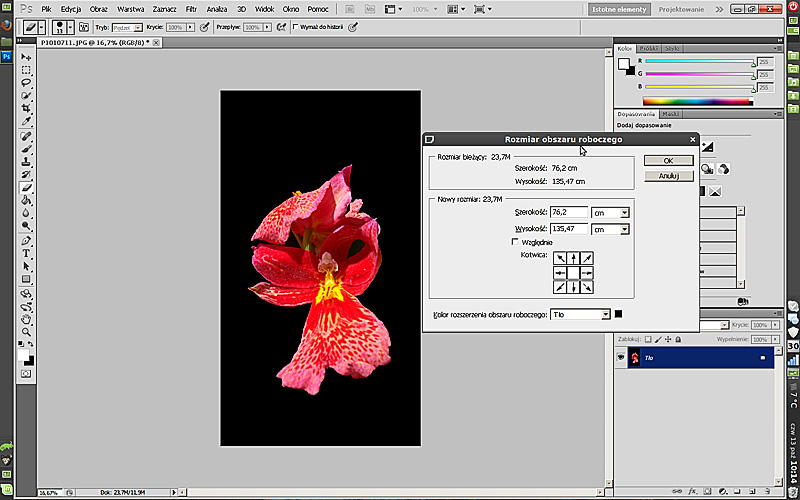The image size is (800, 500).
Task: Select the Move tool
Action: pyautogui.click(x=27, y=58)
